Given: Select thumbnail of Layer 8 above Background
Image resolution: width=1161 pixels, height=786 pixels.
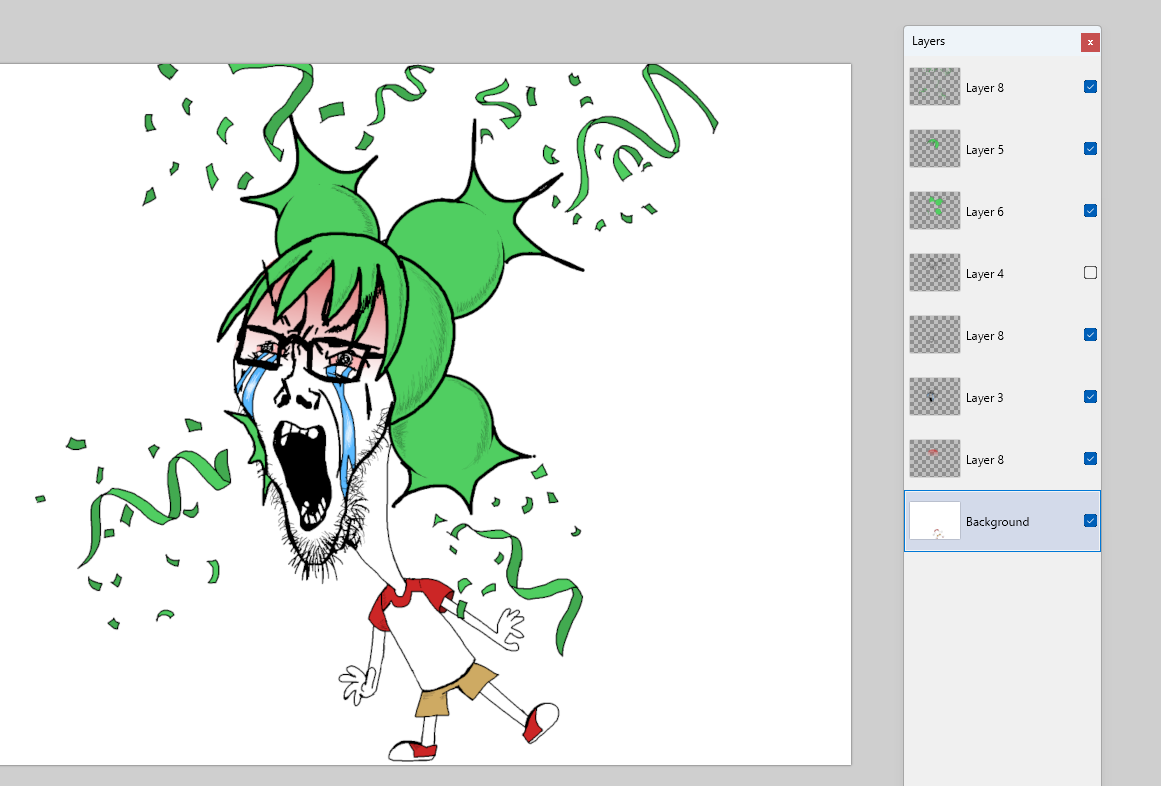Looking at the screenshot, I should point(934,459).
